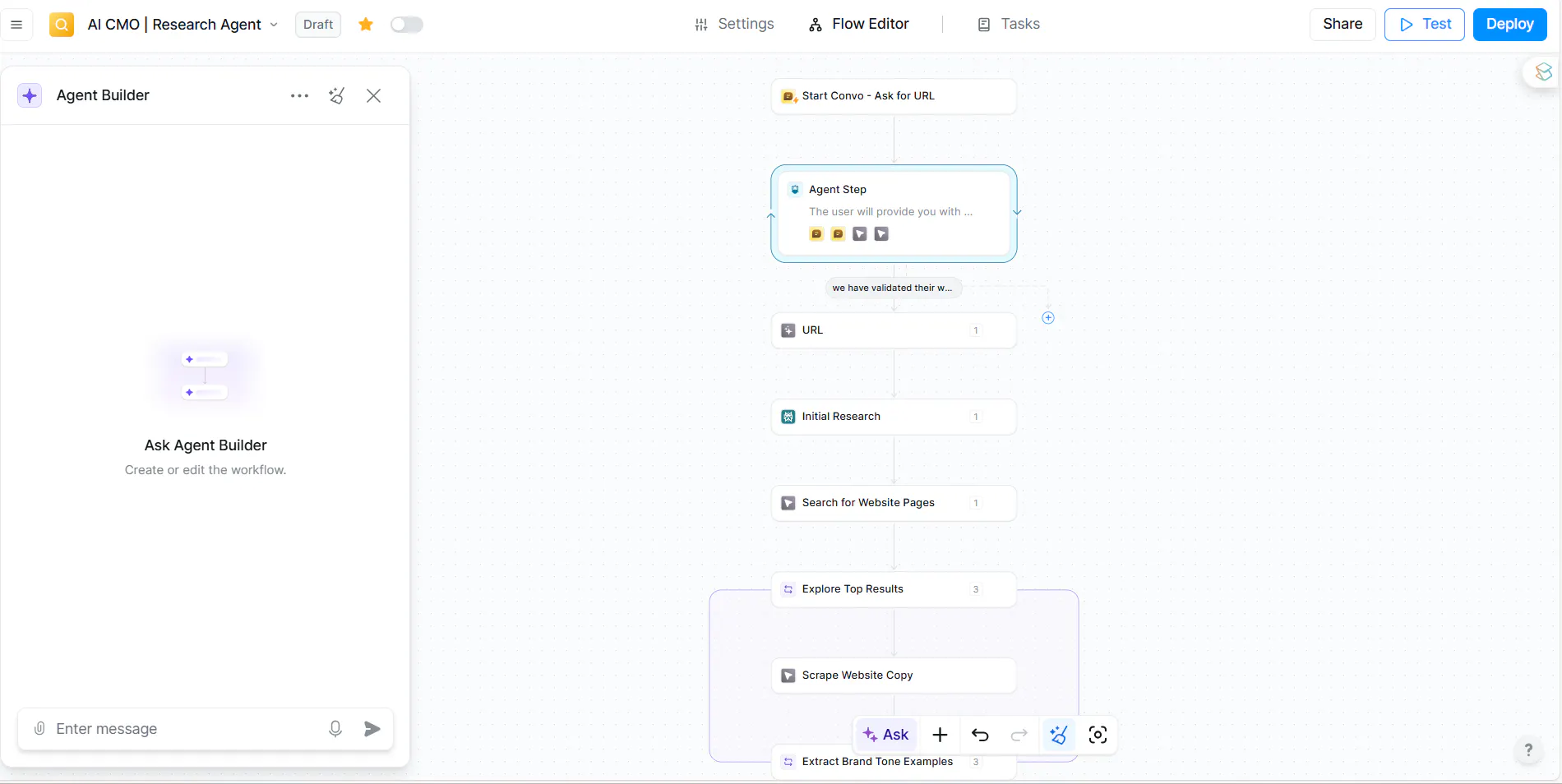The image size is (1562, 784).
Task: Click the down arrow on Agent Step's right edge
Action: pos(1017,212)
